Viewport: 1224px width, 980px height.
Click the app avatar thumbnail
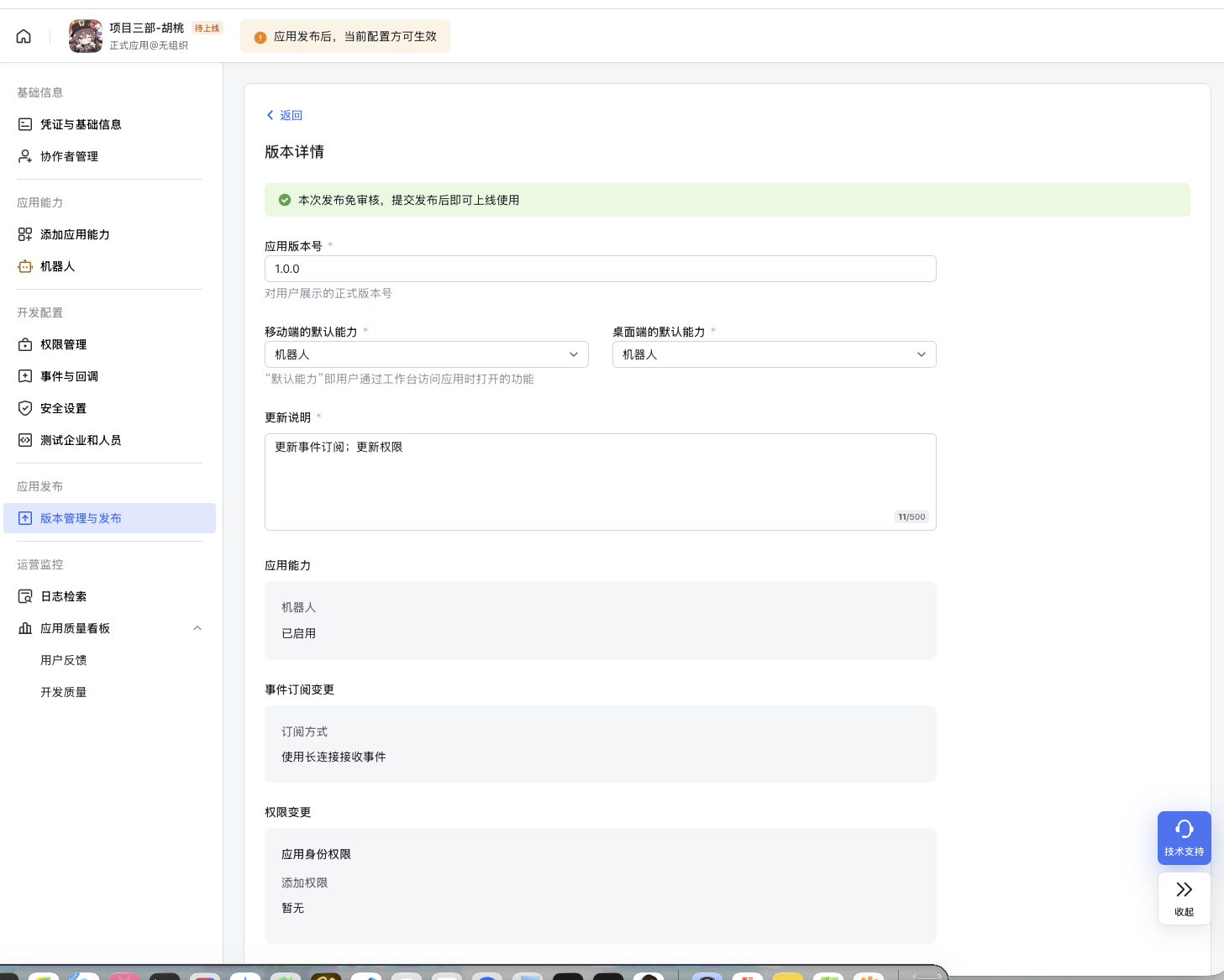tap(85, 36)
